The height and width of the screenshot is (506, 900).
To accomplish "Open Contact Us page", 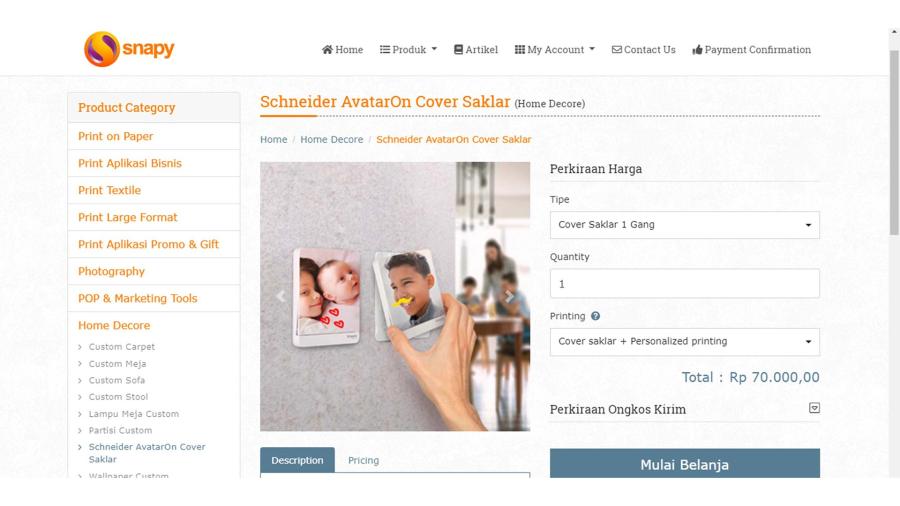I will (x=643, y=50).
